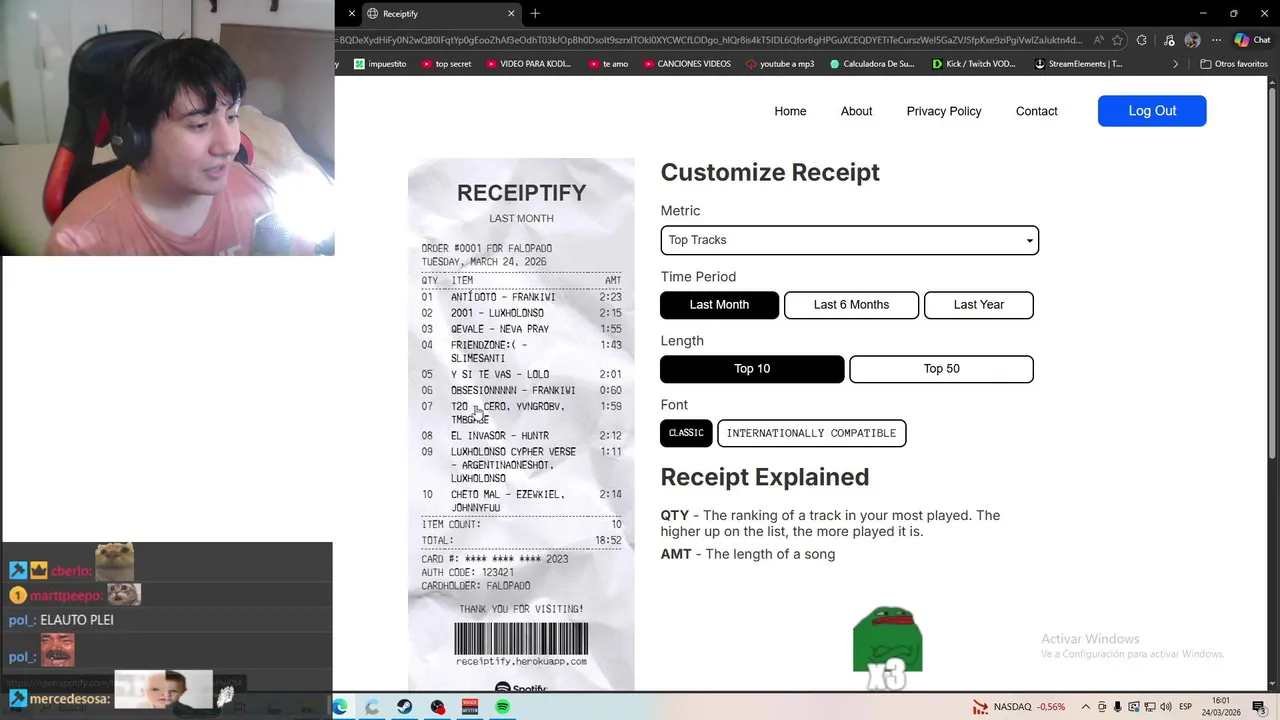Click the Y SI TE VAS - LOLO row
Screen dimensions: 1280x720
(x=521, y=375)
